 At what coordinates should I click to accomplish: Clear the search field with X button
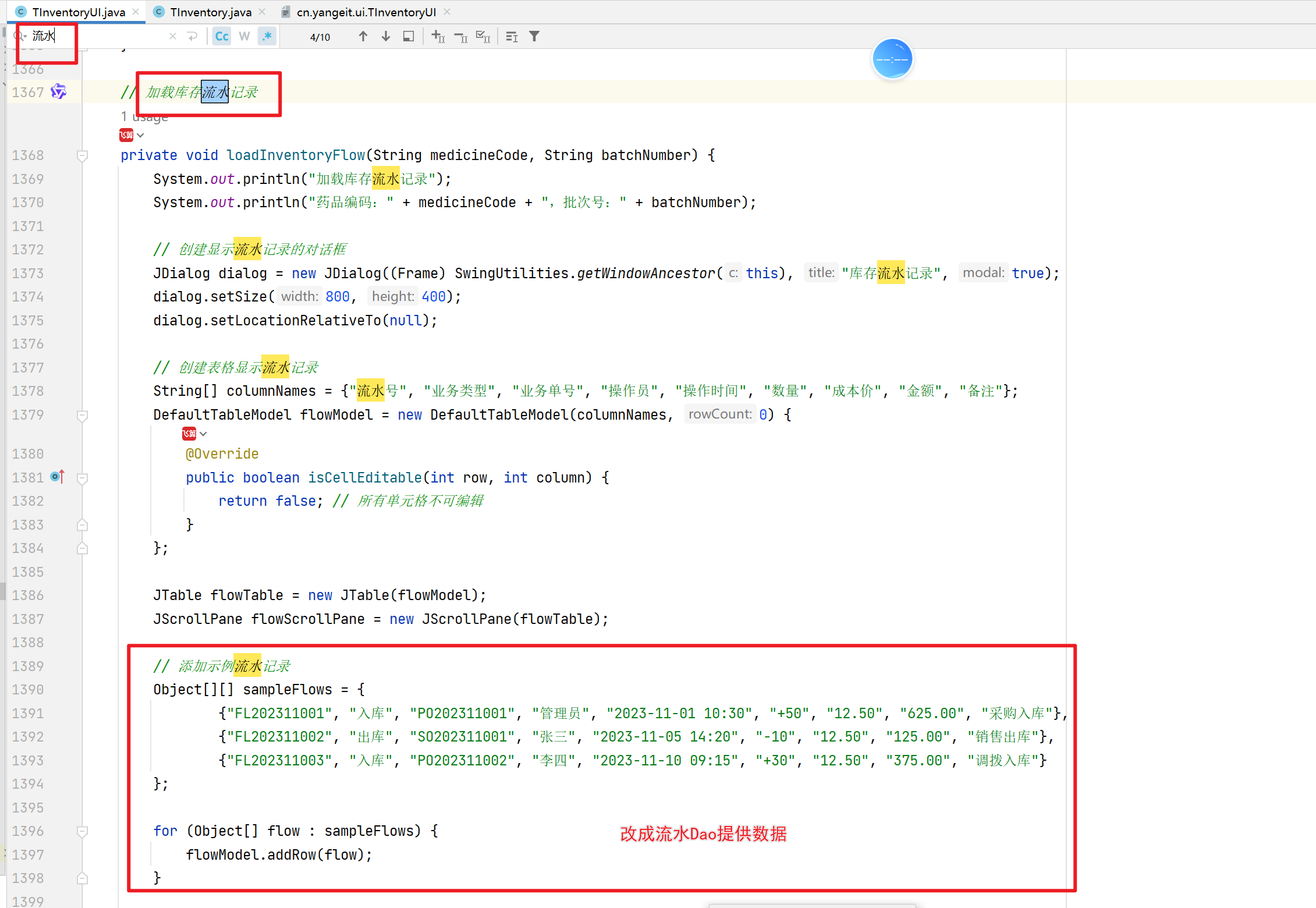[173, 37]
